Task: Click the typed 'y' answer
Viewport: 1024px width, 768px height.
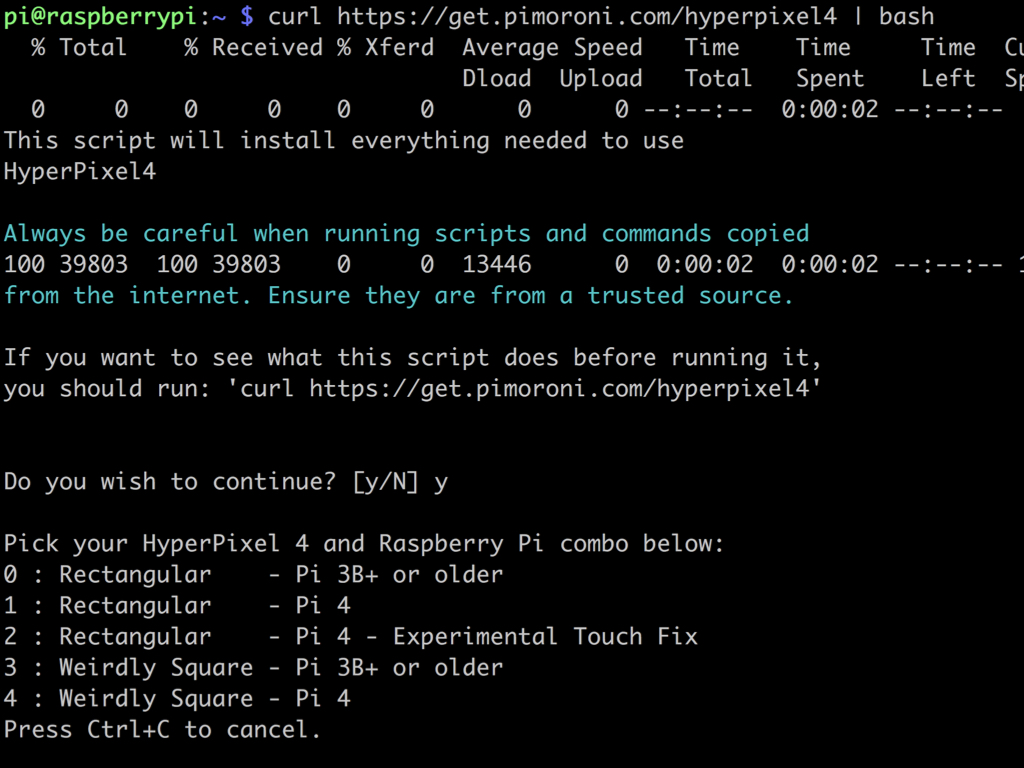Action: coord(441,484)
